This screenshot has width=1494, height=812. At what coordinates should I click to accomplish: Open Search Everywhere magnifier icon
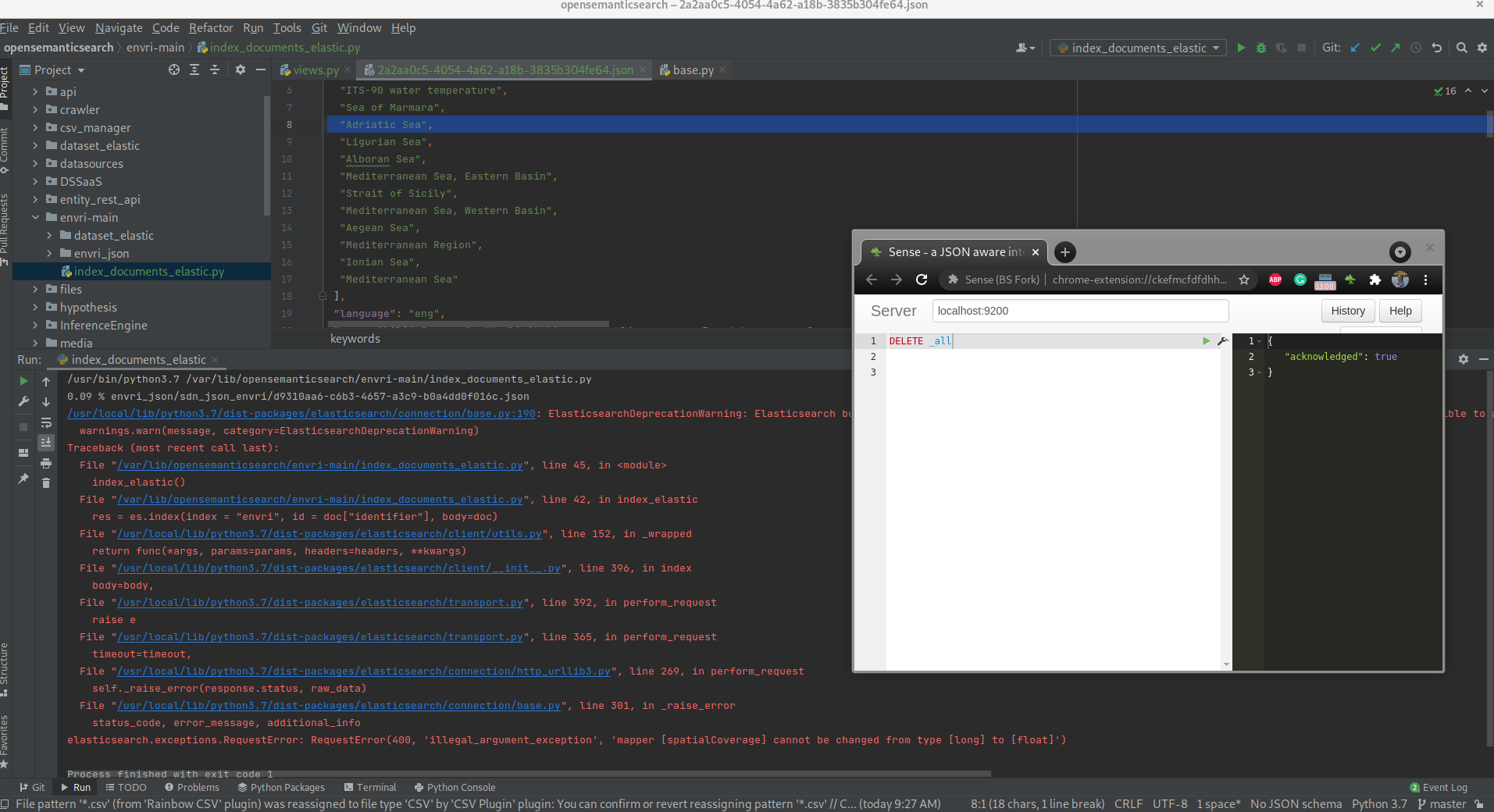click(1462, 48)
